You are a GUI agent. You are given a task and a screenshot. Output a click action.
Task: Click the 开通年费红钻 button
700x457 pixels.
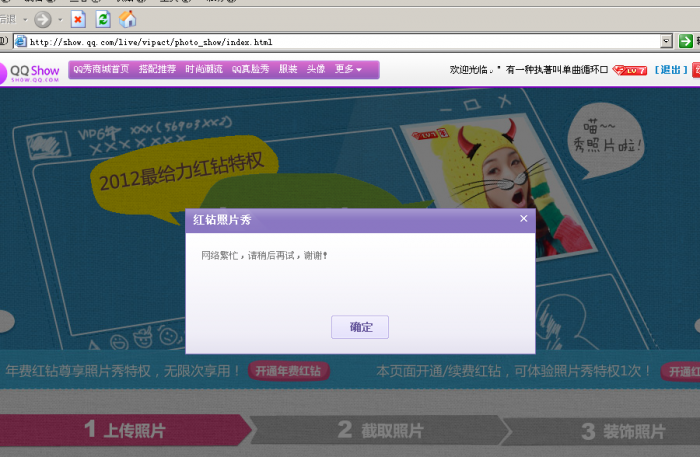coord(289,371)
